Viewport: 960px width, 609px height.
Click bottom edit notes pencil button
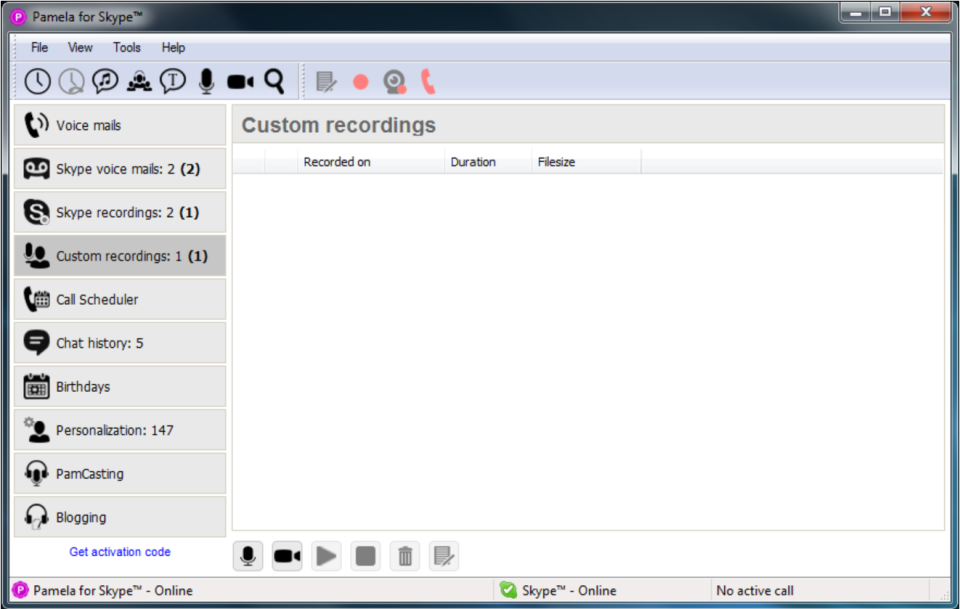(444, 556)
